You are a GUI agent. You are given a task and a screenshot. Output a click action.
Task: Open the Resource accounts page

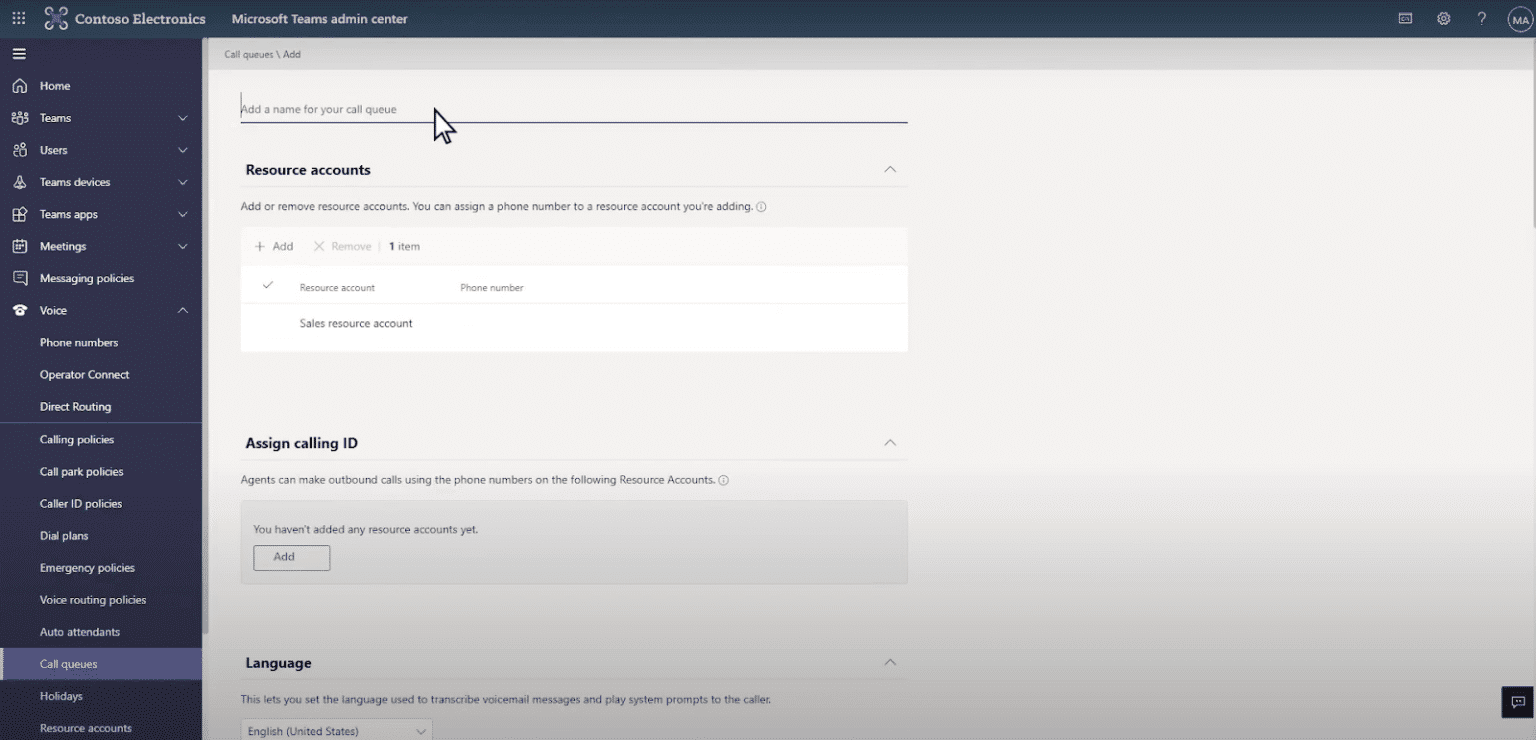tap(87, 727)
